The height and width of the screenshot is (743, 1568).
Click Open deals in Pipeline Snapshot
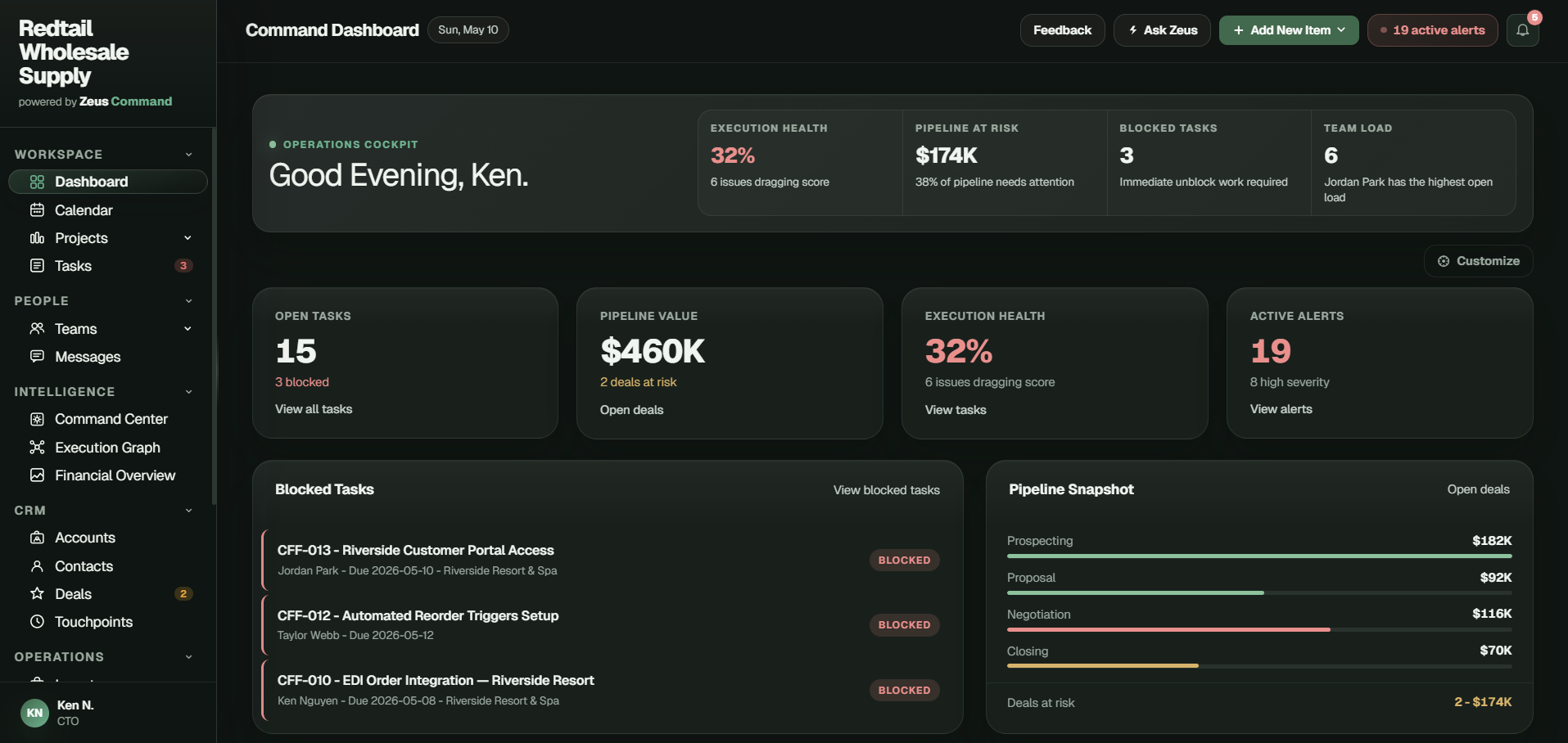pyautogui.click(x=1478, y=489)
